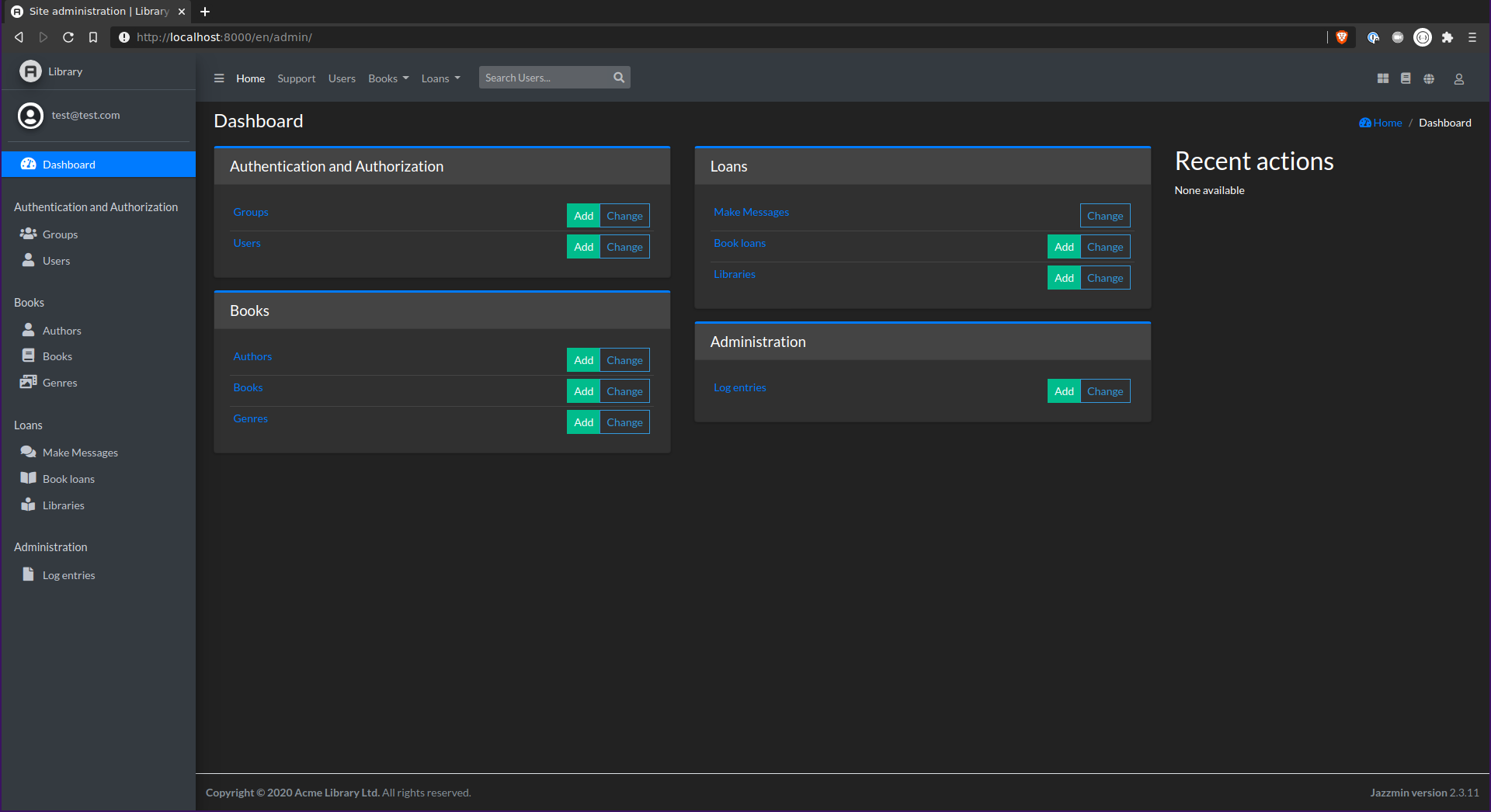
Task: Expand the Books dropdown in top navbar
Action: coord(388,78)
